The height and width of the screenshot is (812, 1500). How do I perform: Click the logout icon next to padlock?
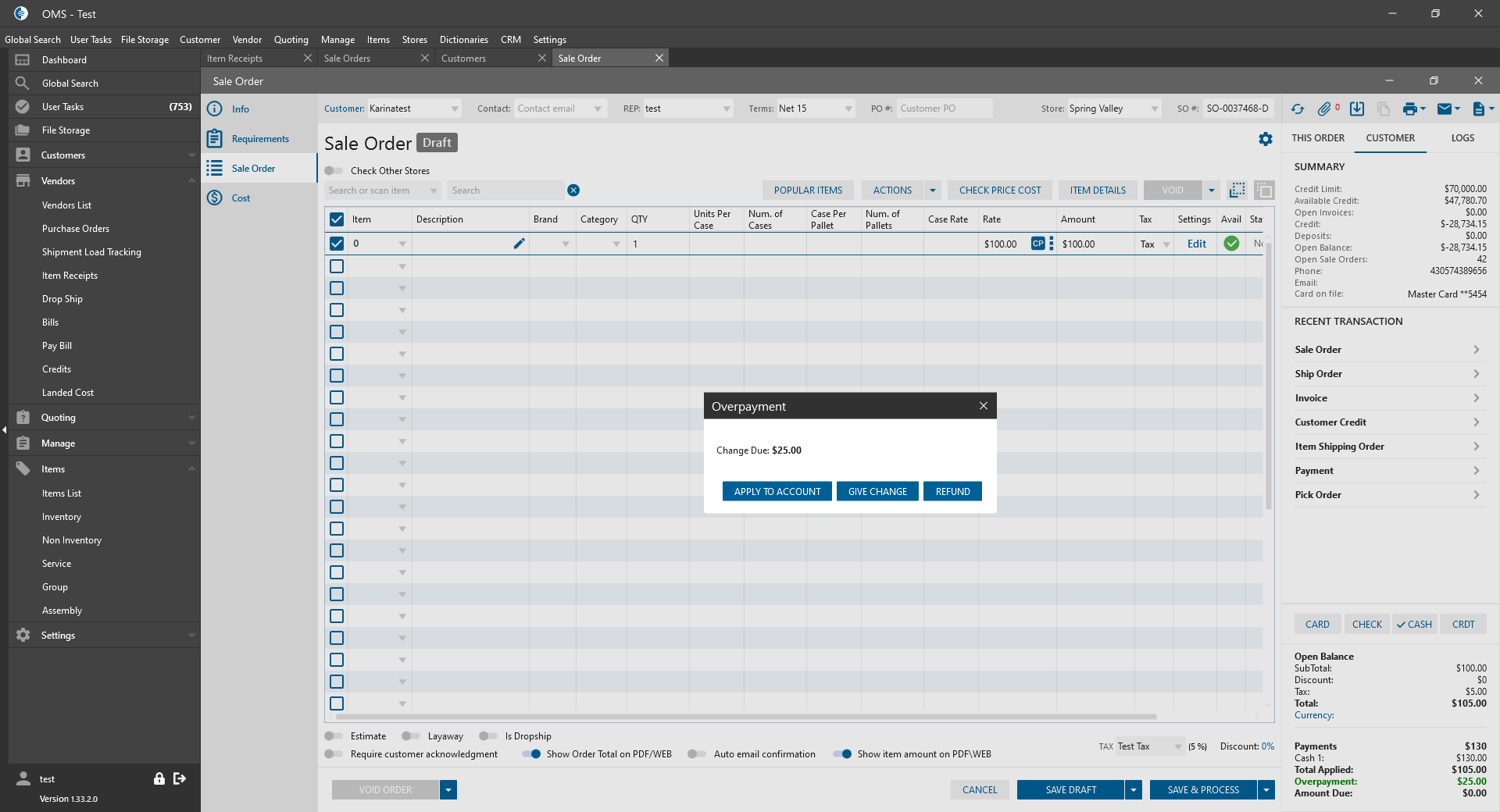click(x=180, y=778)
